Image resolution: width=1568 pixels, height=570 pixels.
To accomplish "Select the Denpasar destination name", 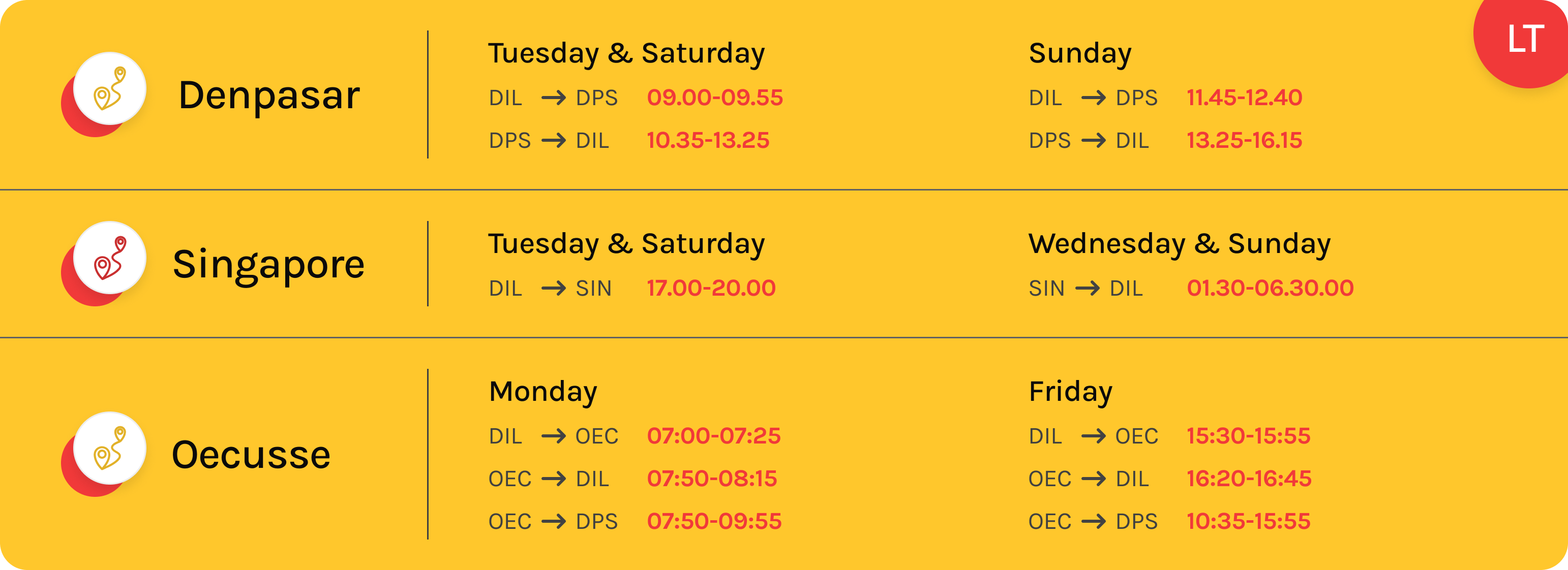I will coord(269,96).
